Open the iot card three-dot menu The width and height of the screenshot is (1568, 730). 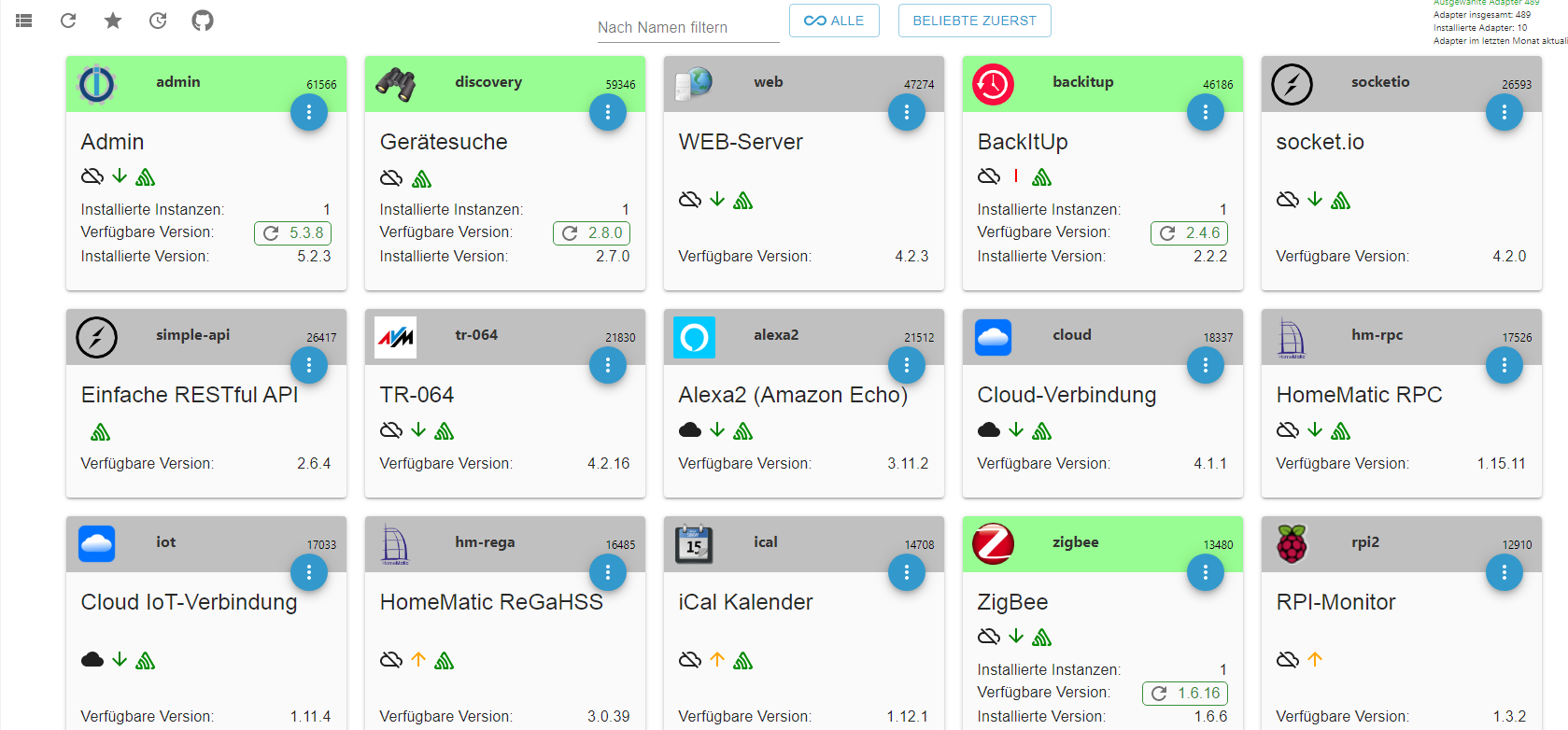pyautogui.click(x=309, y=572)
